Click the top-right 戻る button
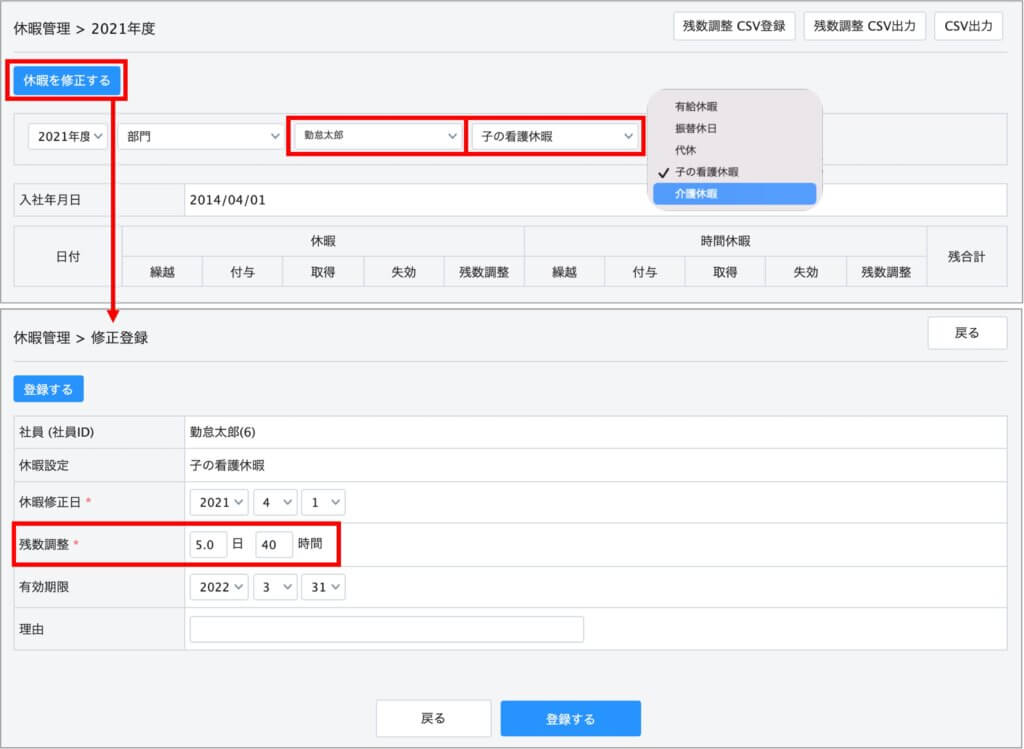This screenshot has width=1024, height=749. pyautogui.click(x=966, y=333)
